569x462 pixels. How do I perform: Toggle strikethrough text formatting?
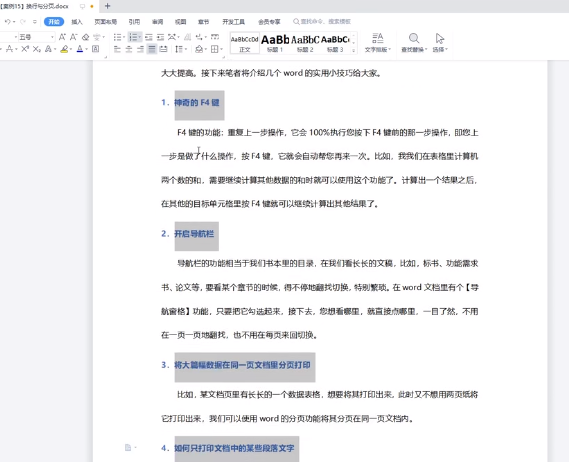(x=9, y=49)
